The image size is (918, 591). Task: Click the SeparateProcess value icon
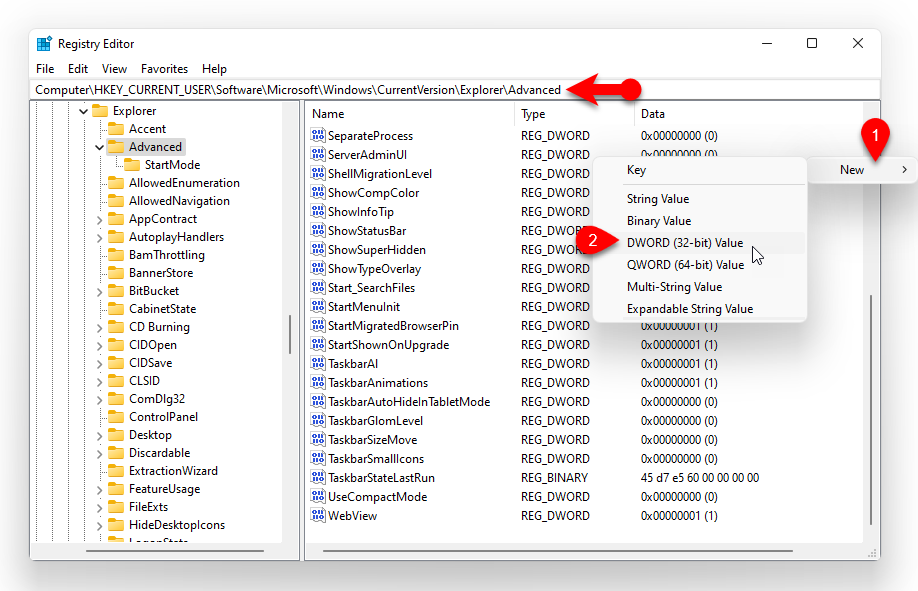tap(318, 135)
